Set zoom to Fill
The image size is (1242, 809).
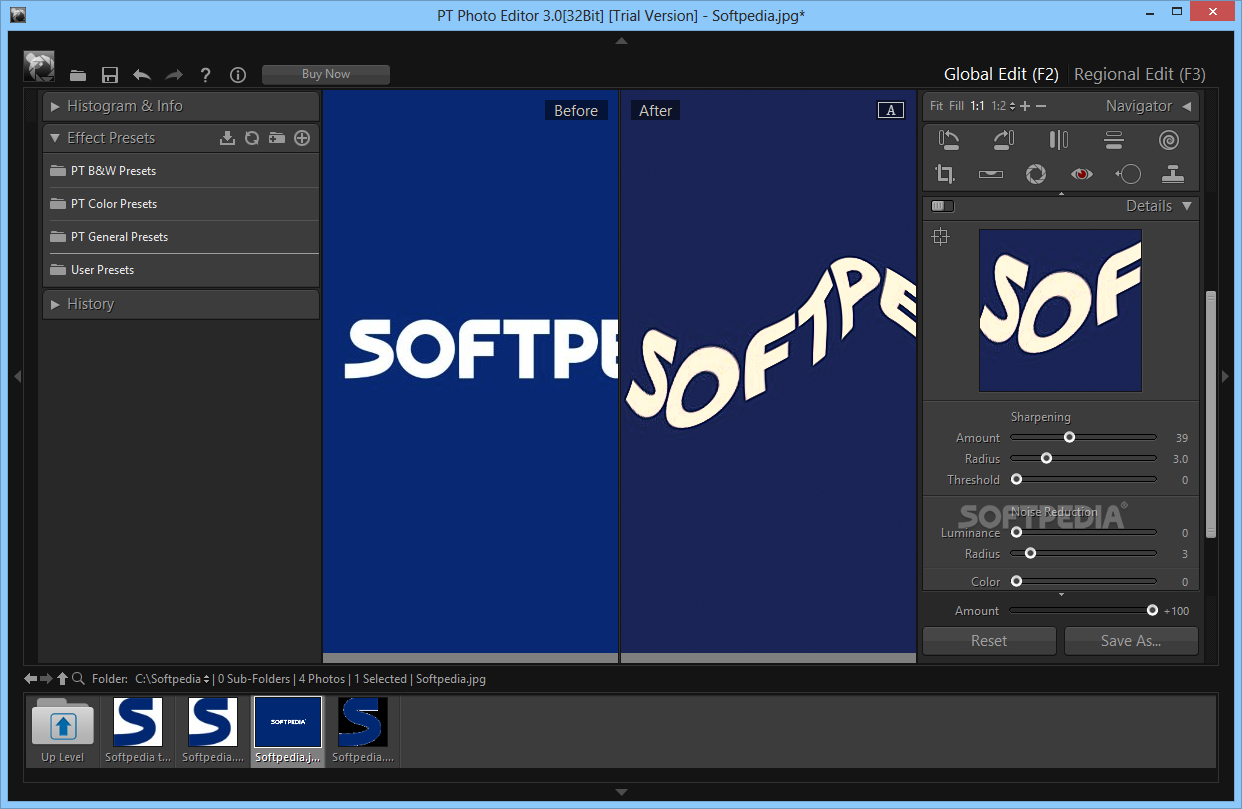(956, 106)
